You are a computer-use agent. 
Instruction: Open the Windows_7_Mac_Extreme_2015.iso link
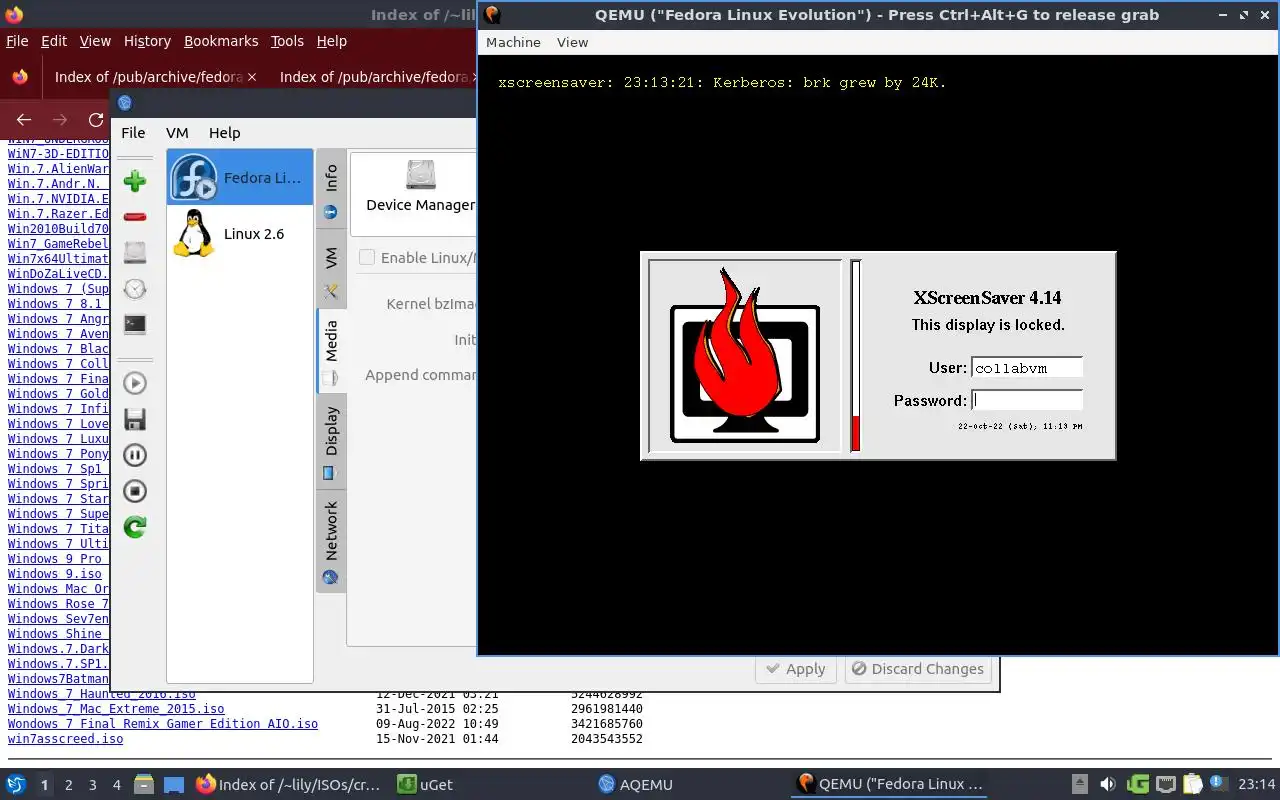click(116, 709)
